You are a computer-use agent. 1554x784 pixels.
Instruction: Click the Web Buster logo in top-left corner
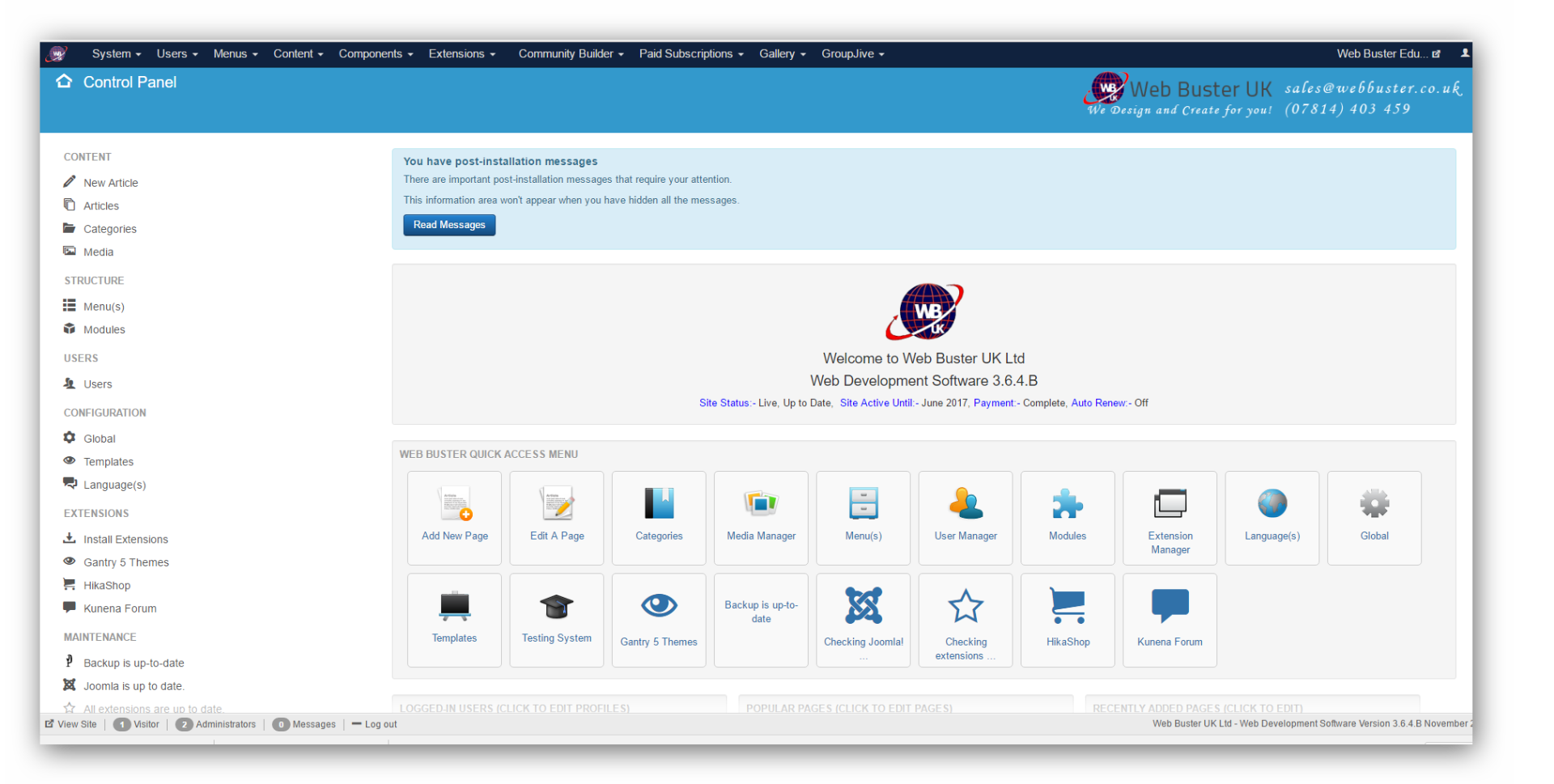point(57,53)
